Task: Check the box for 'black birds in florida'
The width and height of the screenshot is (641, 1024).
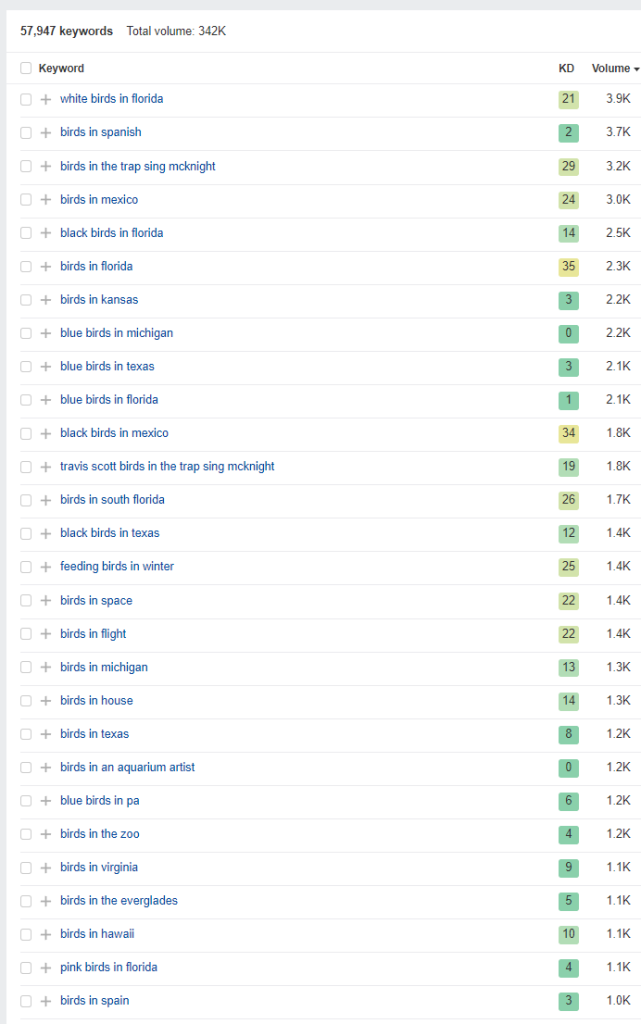Action: point(26,233)
